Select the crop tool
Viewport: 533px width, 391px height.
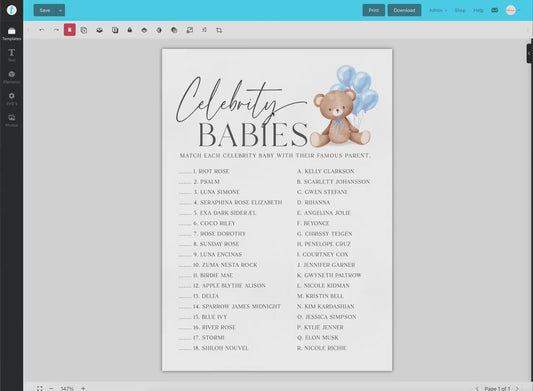coord(219,30)
